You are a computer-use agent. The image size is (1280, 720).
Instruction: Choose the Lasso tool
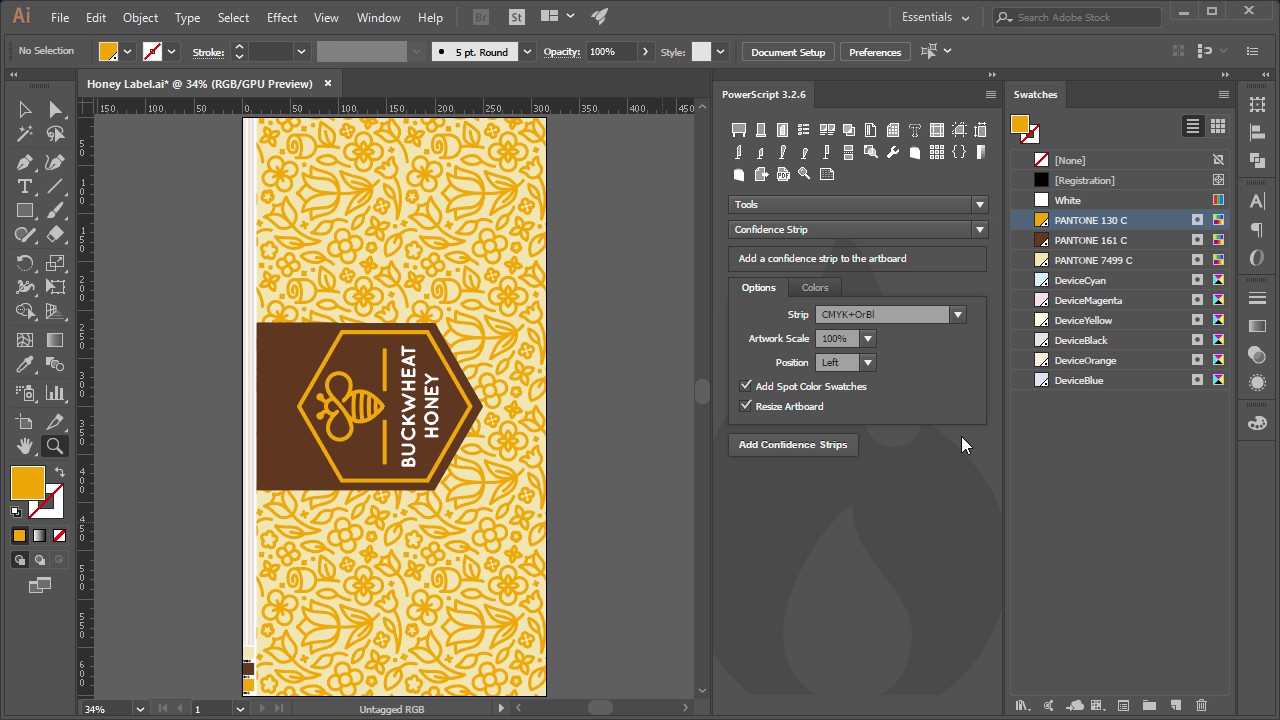[x=56, y=134]
